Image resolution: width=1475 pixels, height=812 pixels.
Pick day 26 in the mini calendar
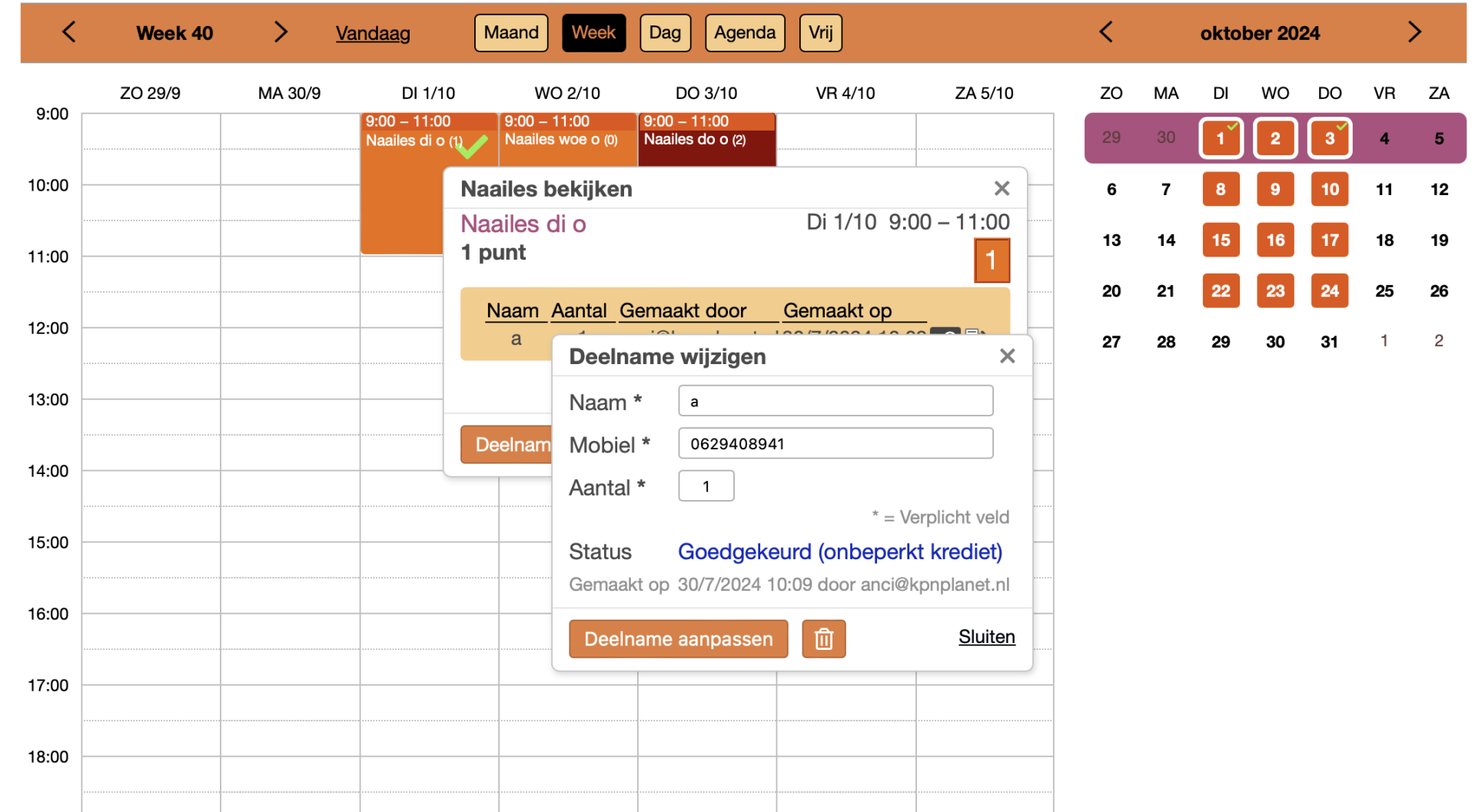coord(1439,291)
